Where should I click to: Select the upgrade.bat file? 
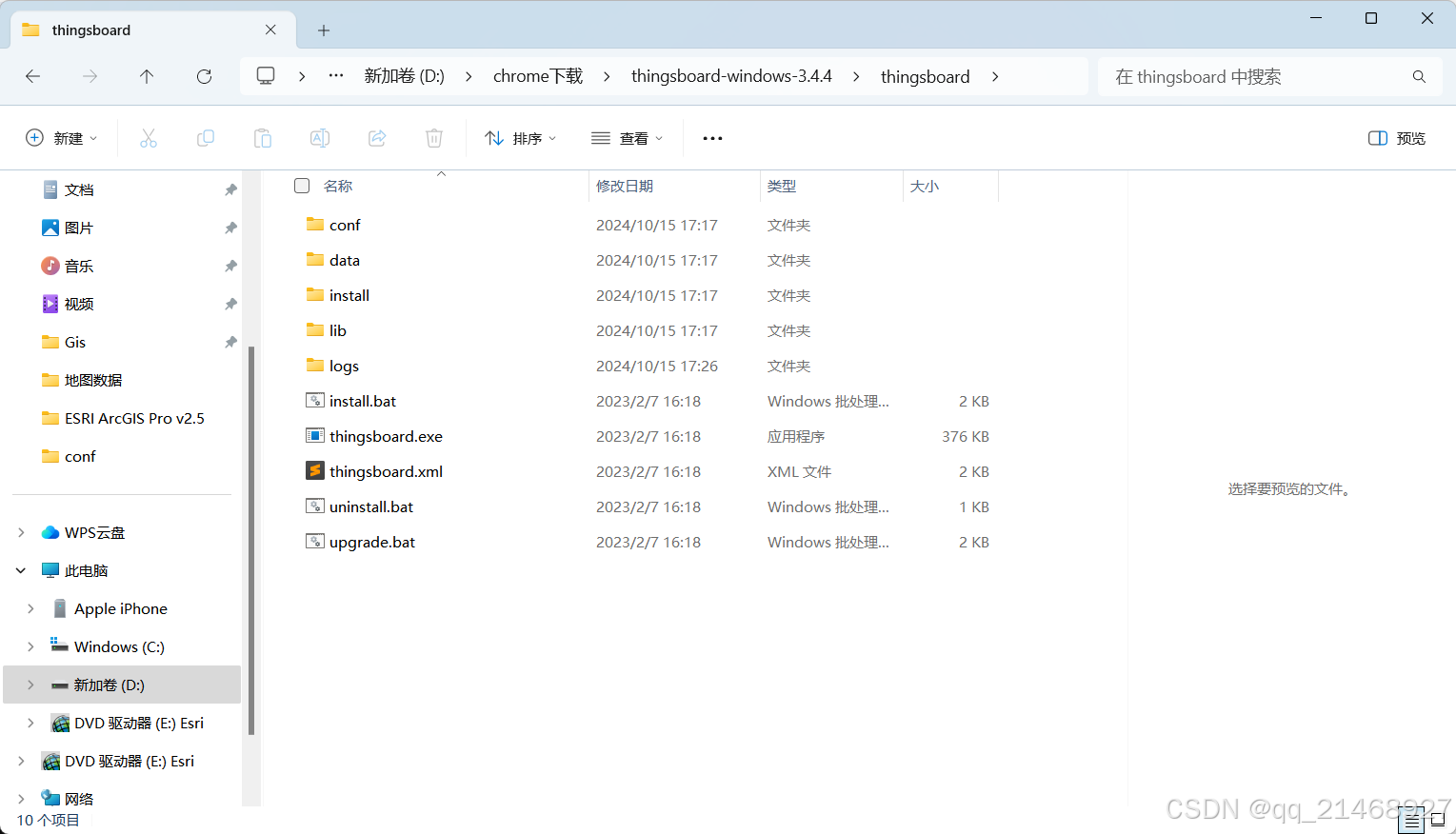(x=372, y=542)
